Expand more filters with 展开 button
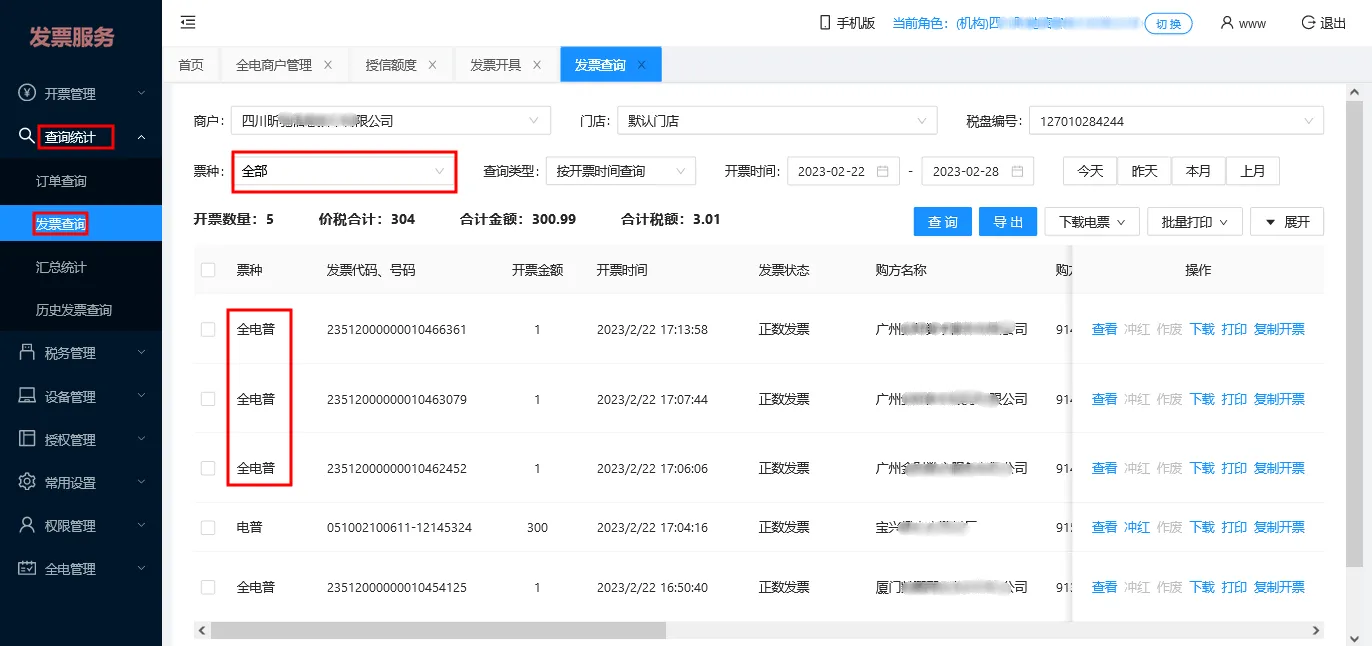 pos(1287,222)
